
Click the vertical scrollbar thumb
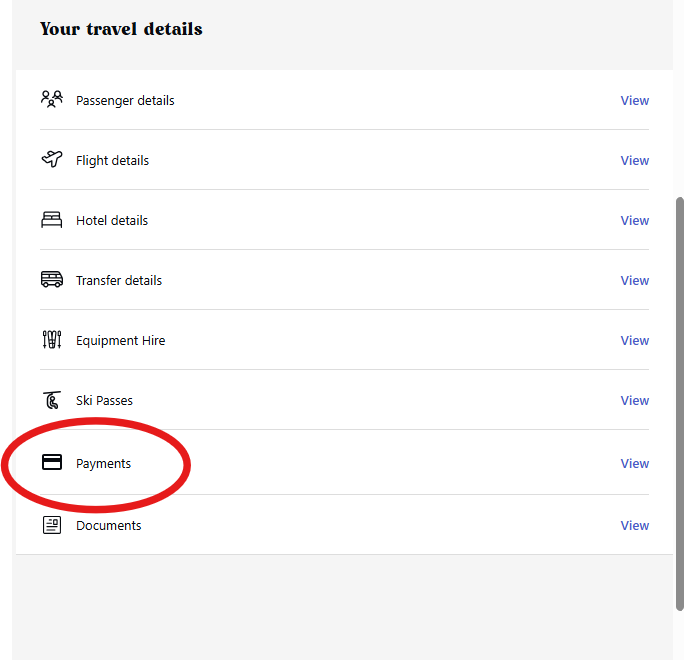coord(680,404)
